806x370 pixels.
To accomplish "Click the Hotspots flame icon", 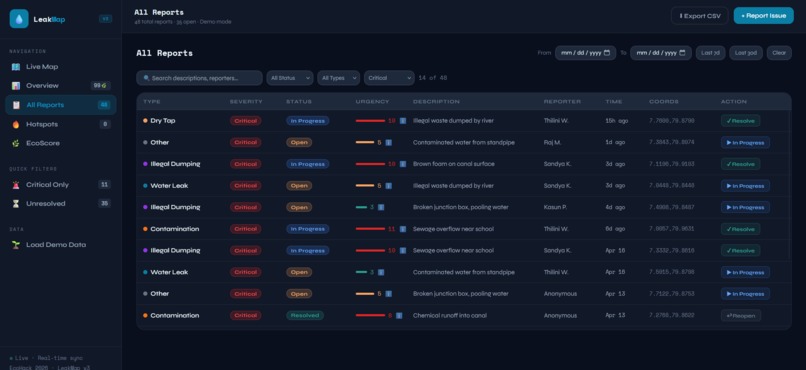I will pos(16,124).
